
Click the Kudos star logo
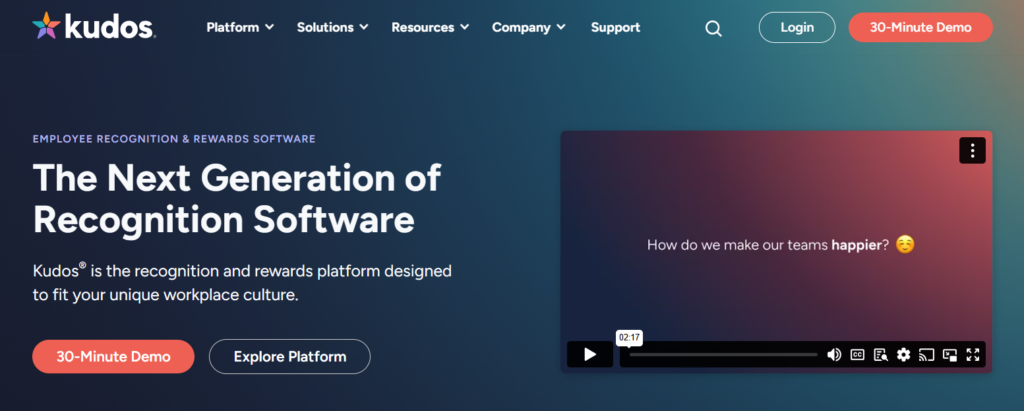47,27
